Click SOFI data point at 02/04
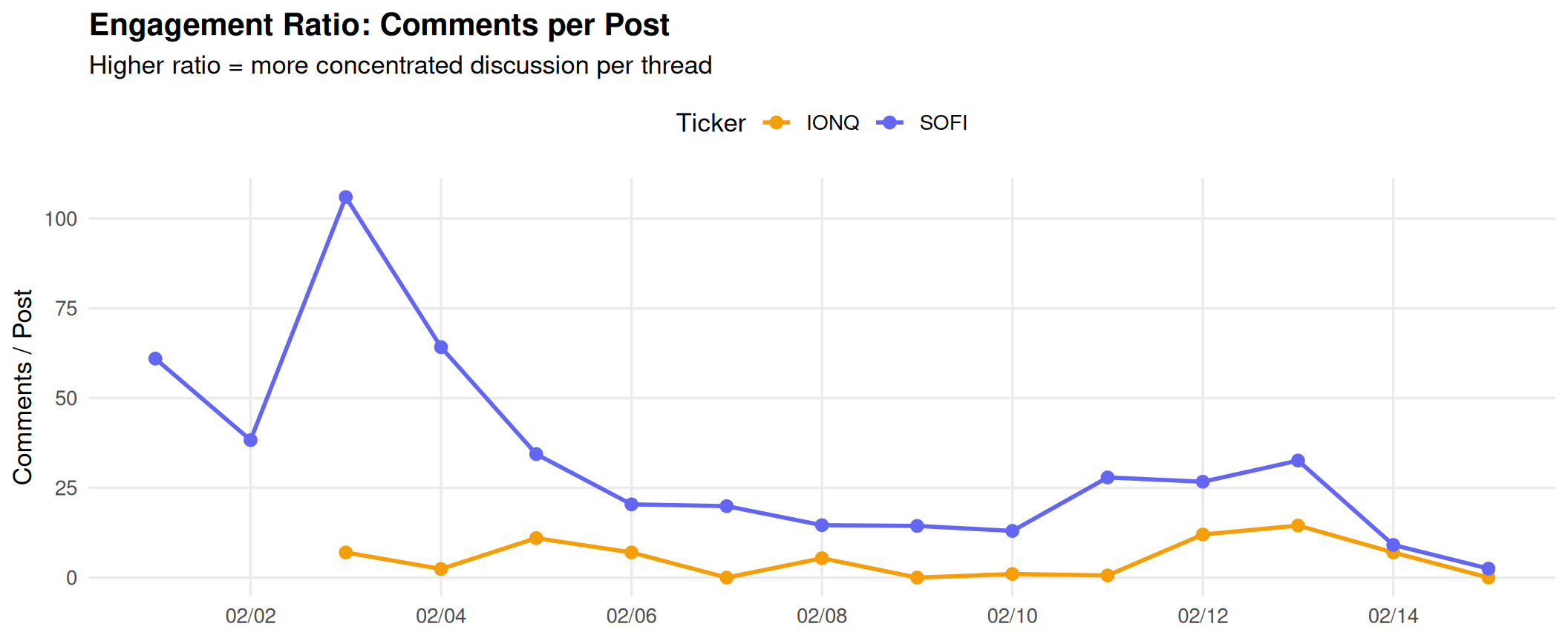 [x=441, y=347]
